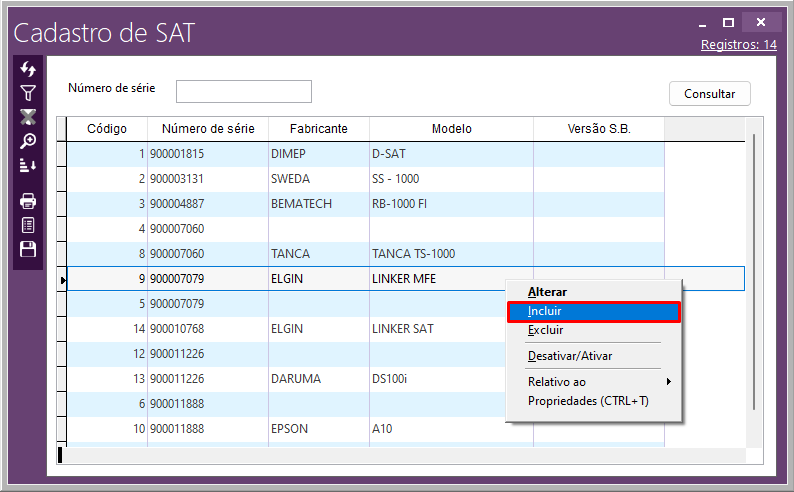Click the refresh arrows icon in sidebar
The height and width of the screenshot is (492, 794).
pyautogui.click(x=28, y=69)
